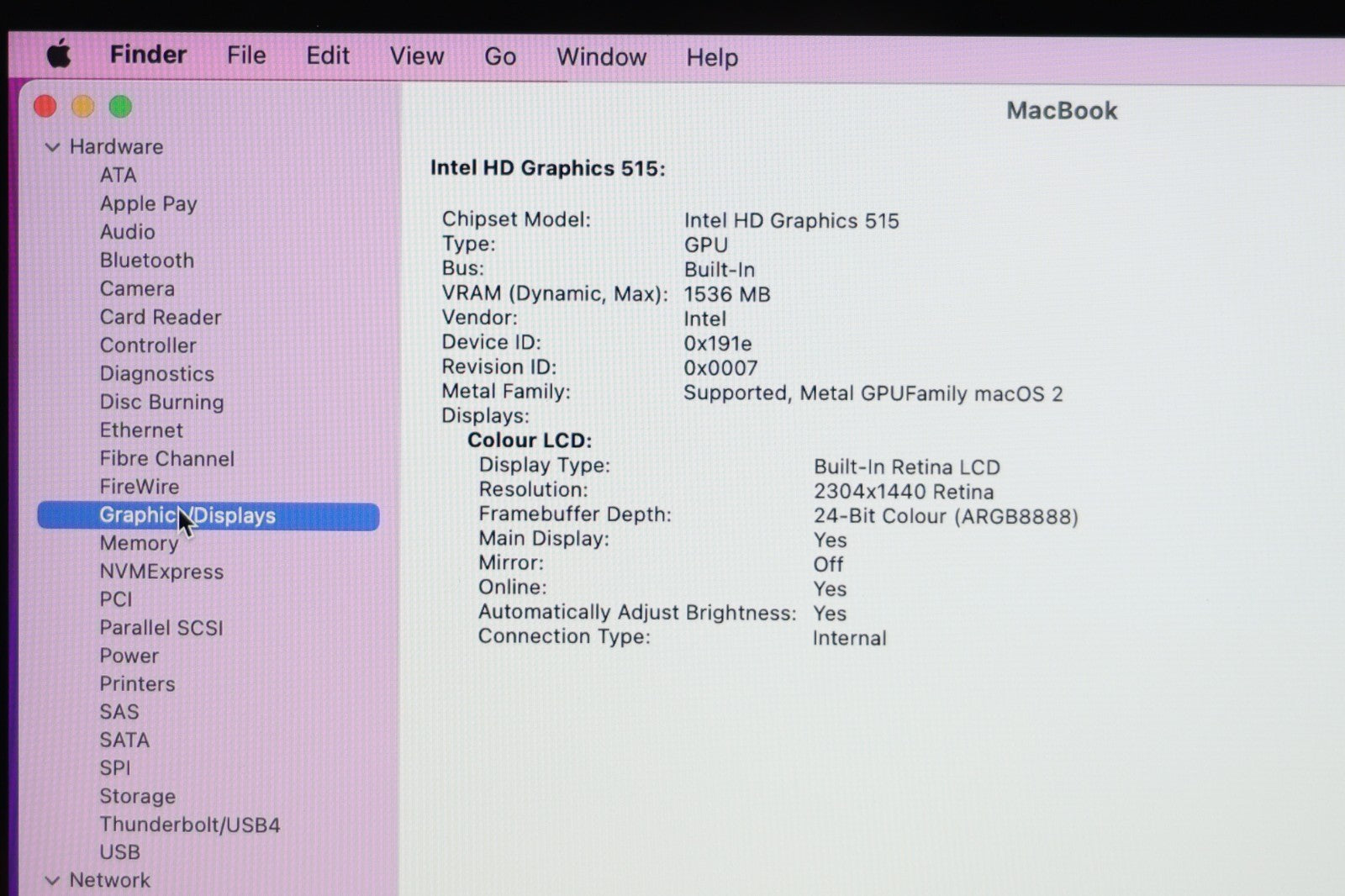1345x896 pixels.
Task: Open the Window menu
Action: point(601,57)
